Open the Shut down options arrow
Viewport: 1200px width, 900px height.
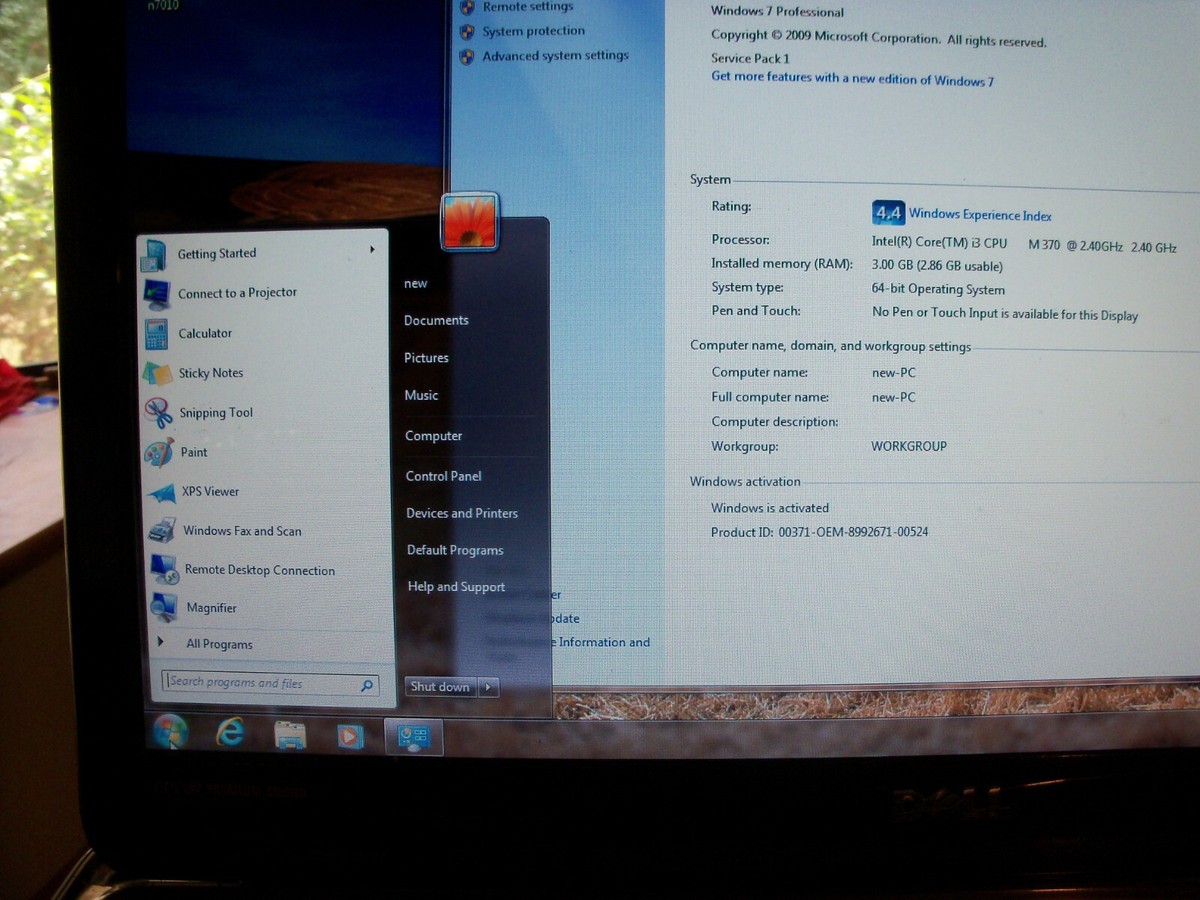click(x=489, y=687)
